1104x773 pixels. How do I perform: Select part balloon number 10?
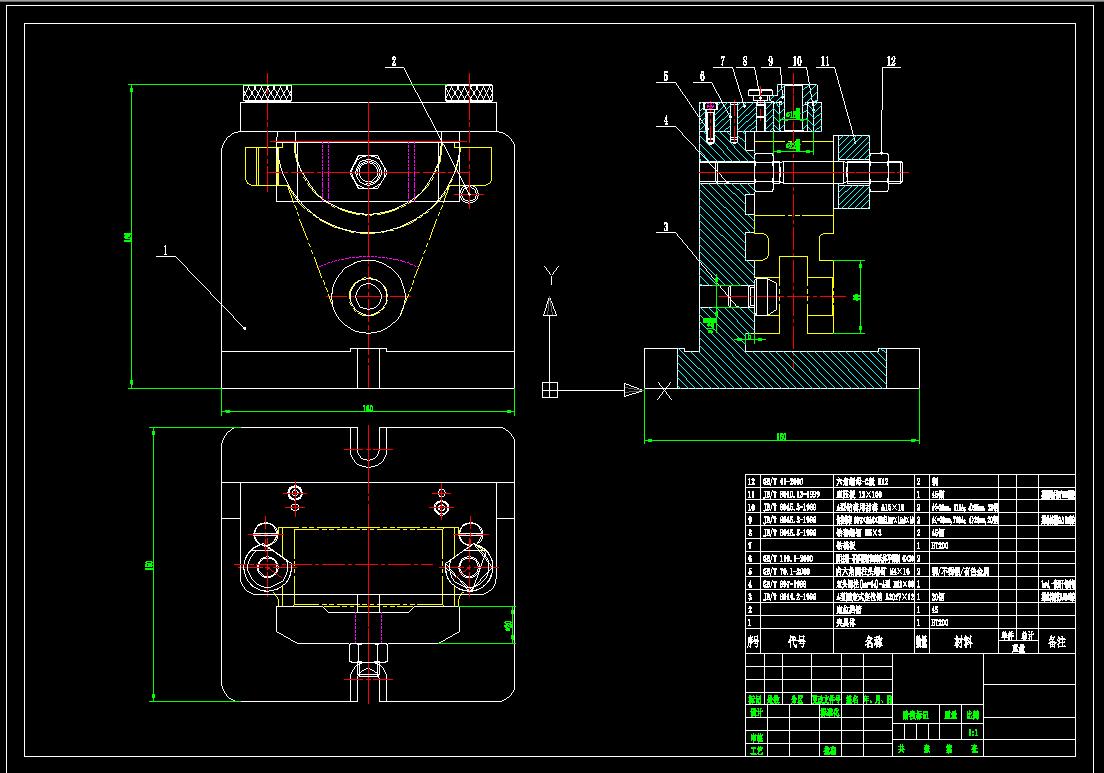(797, 61)
